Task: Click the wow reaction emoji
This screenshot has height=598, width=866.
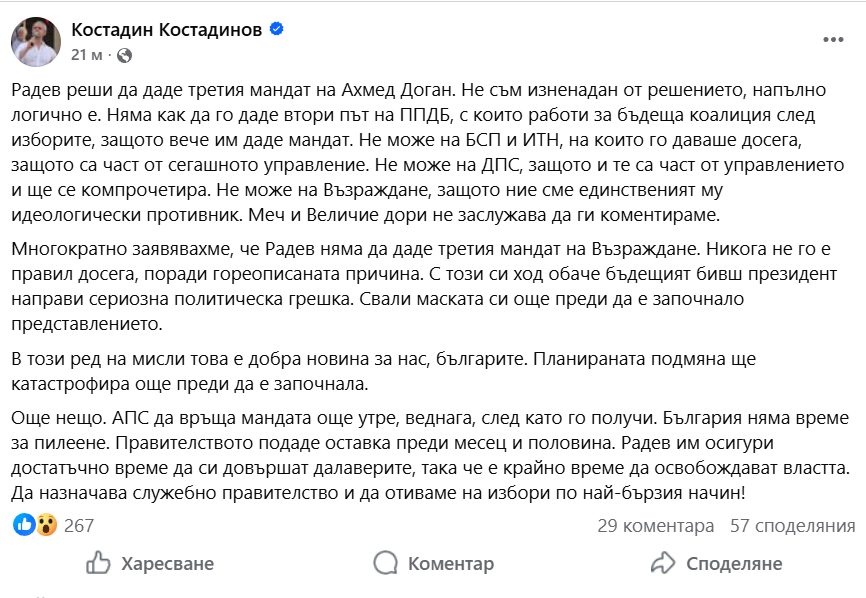Action: [x=44, y=525]
